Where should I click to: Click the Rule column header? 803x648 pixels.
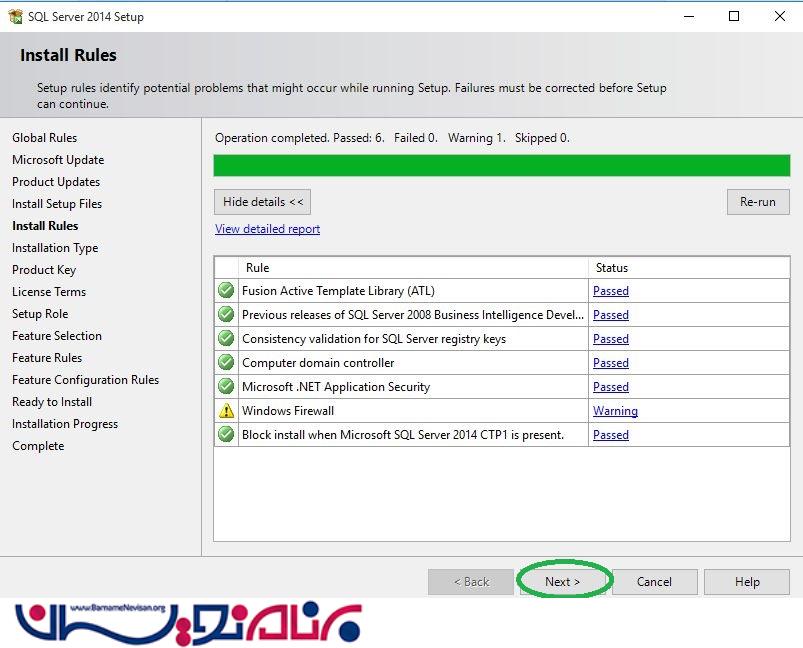[x=413, y=267]
